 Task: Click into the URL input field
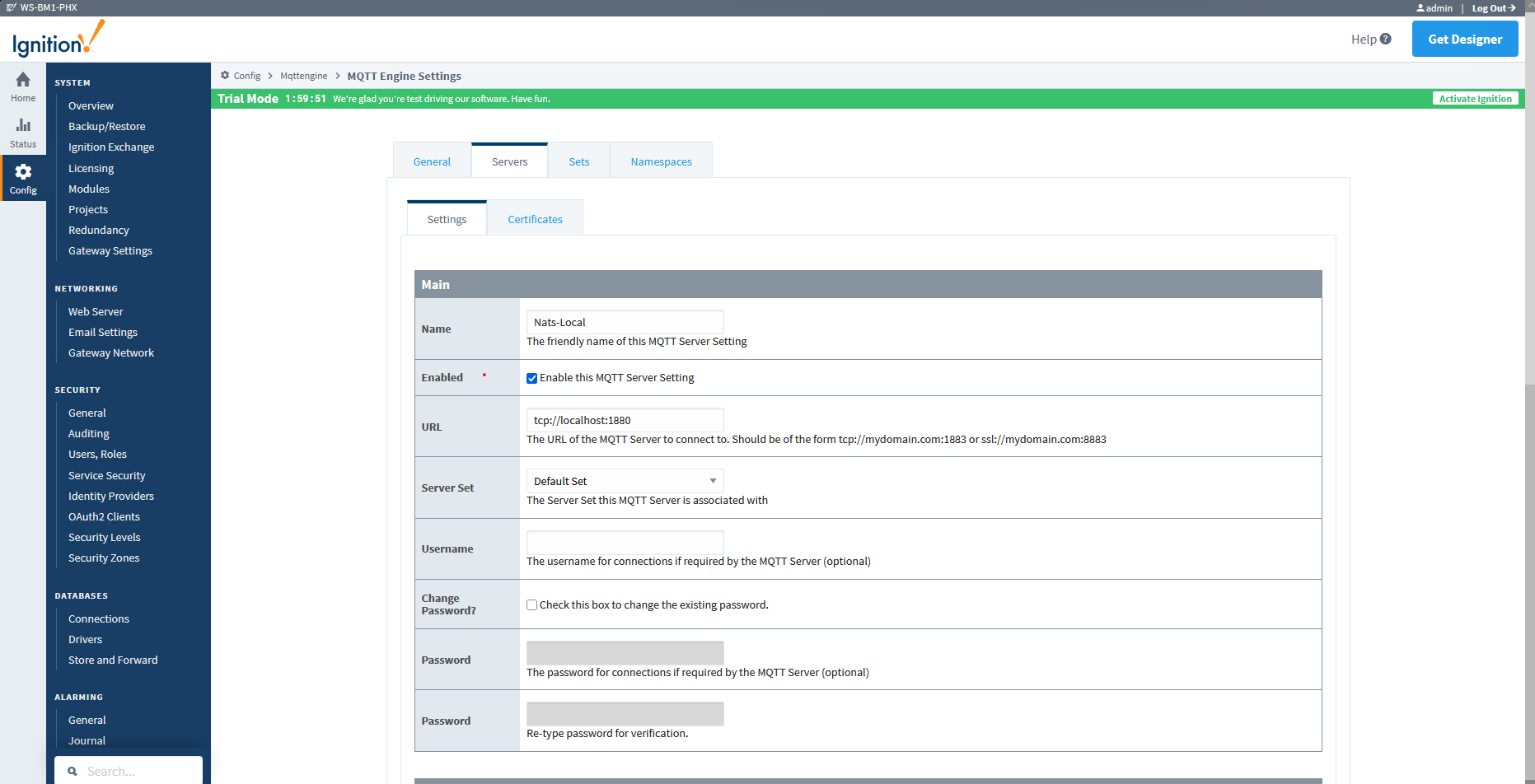(625, 420)
